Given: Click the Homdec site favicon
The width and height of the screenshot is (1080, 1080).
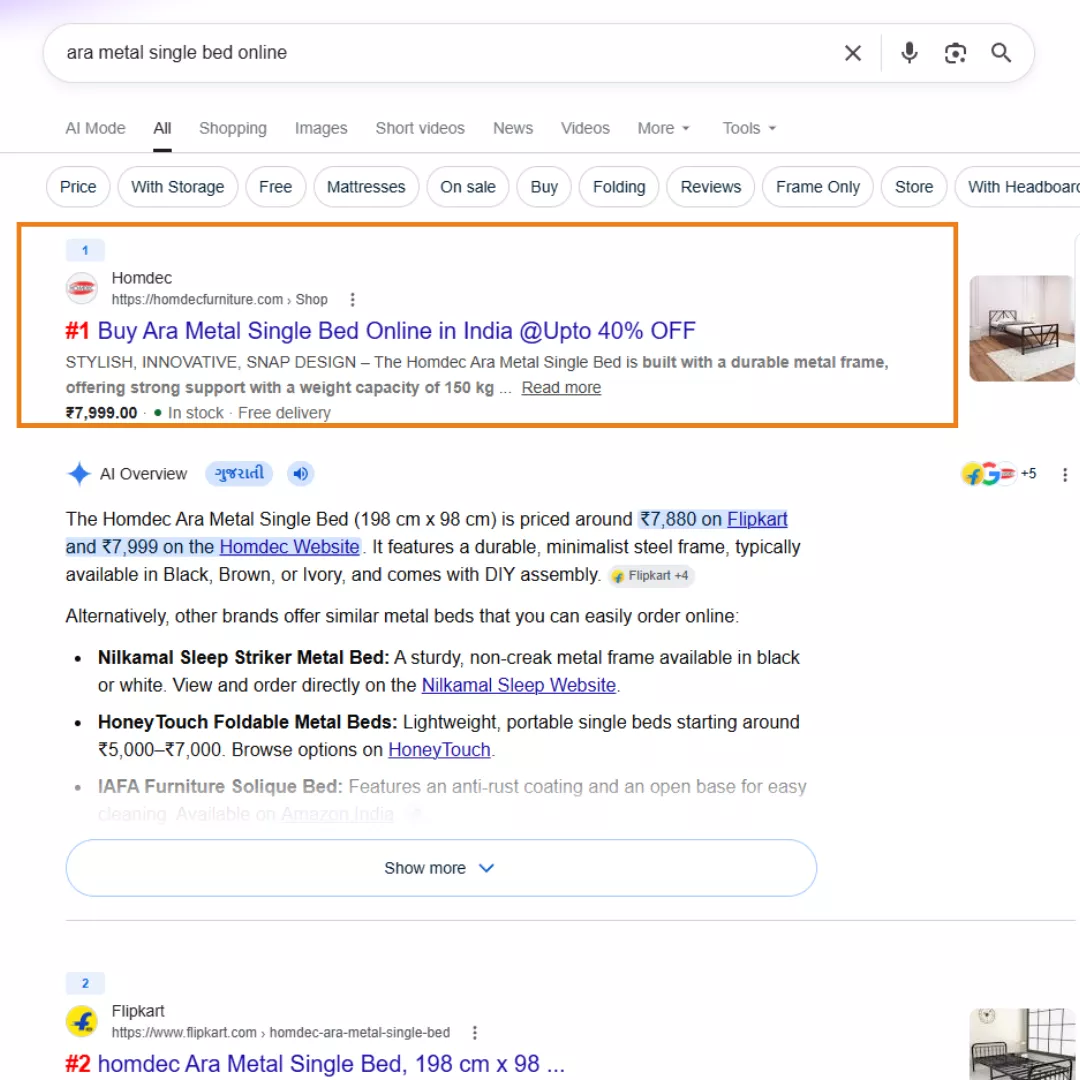Looking at the screenshot, I should pyautogui.click(x=82, y=289).
